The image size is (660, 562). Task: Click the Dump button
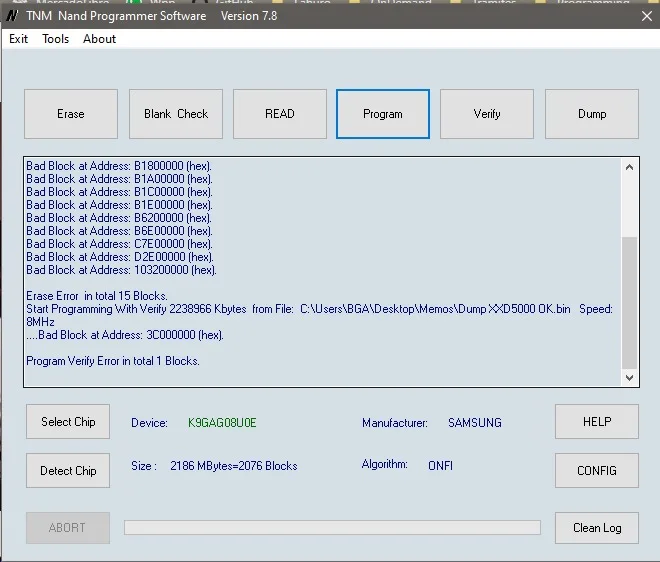(592, 114)
